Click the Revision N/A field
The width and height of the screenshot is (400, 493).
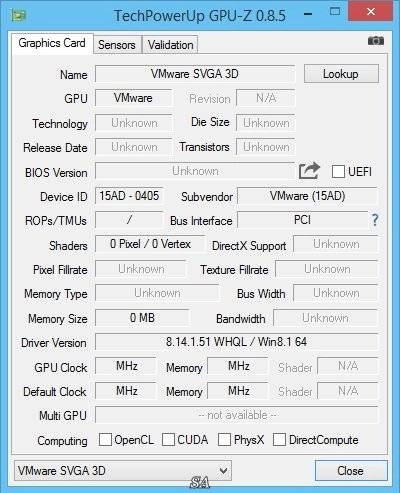(266, 98)
